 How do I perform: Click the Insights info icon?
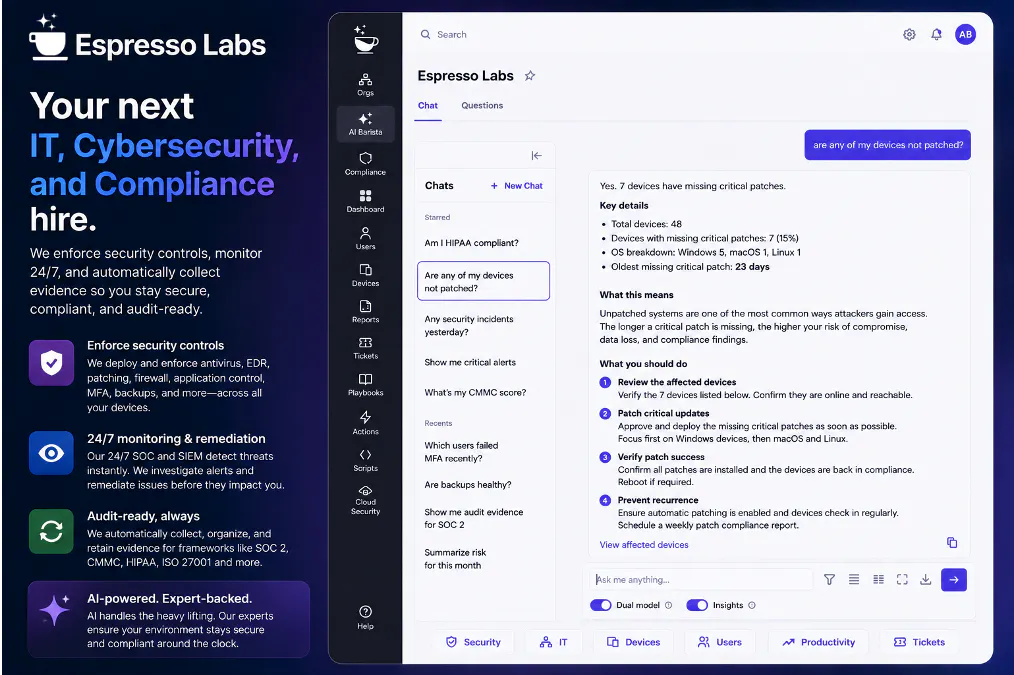point(751,605)
